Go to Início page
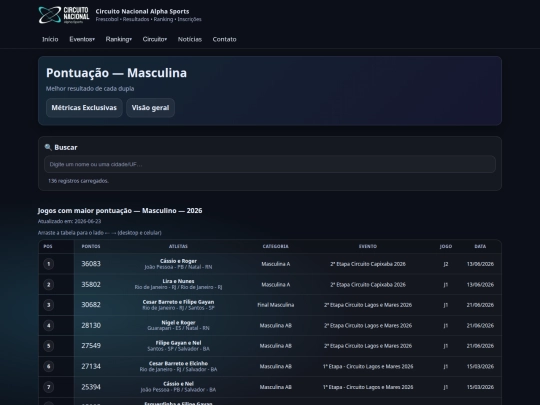 [x=50, y=39]
